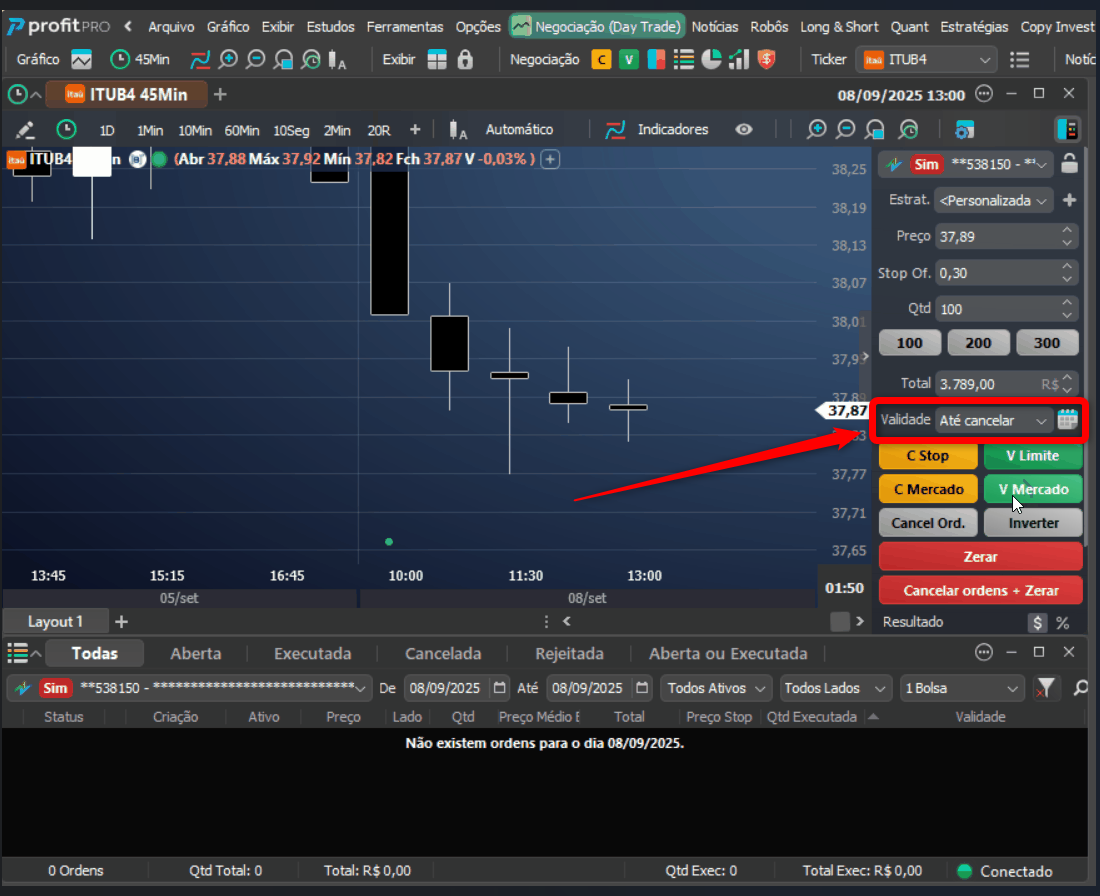Image resolution: width=1100 pixels, height=896 pixels.
Task: Open the Todos Ativos filter dropdown
Action: (x=716, y=688)
